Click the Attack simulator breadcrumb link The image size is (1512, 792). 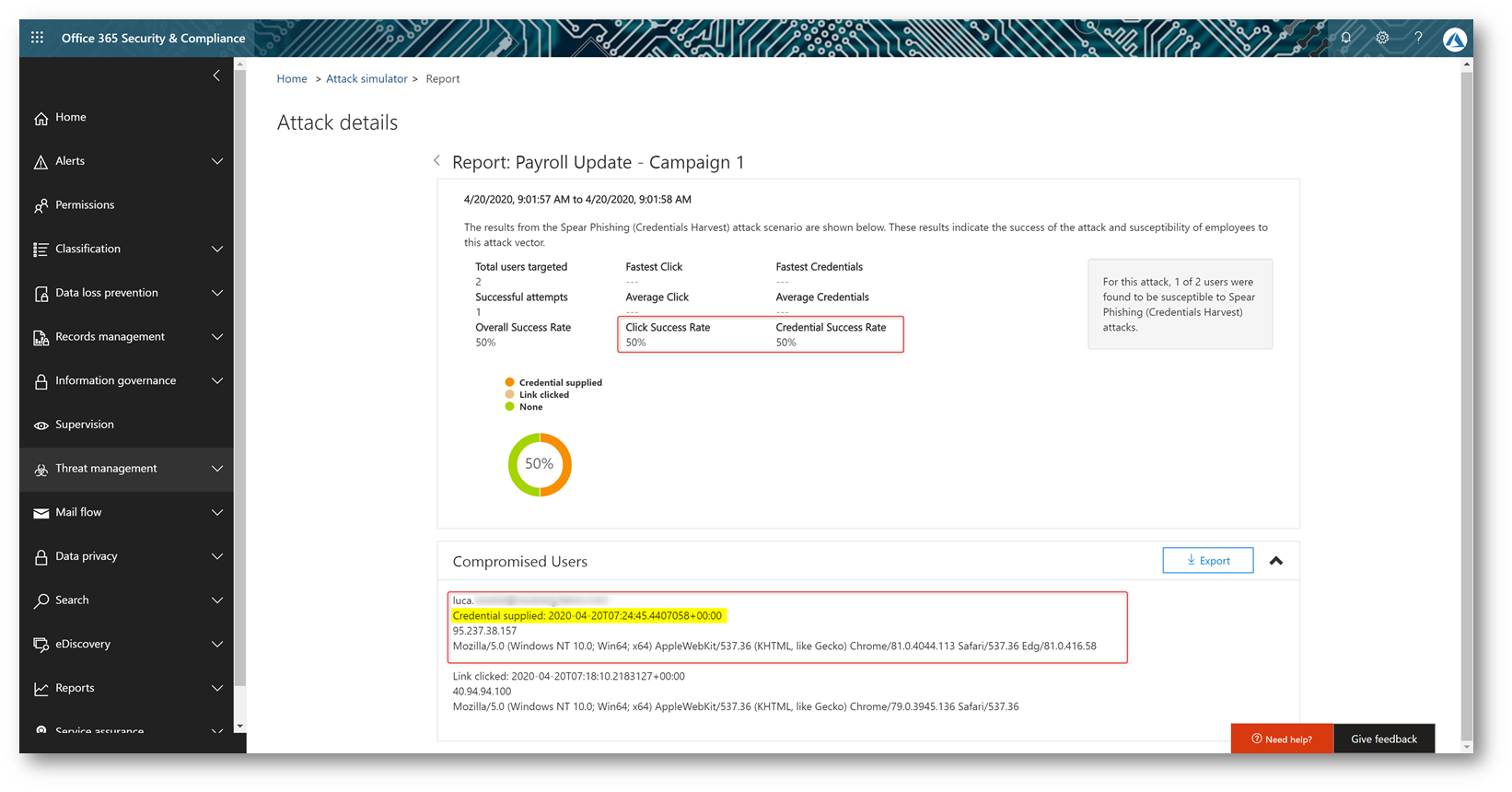click(x=366, y=78)
